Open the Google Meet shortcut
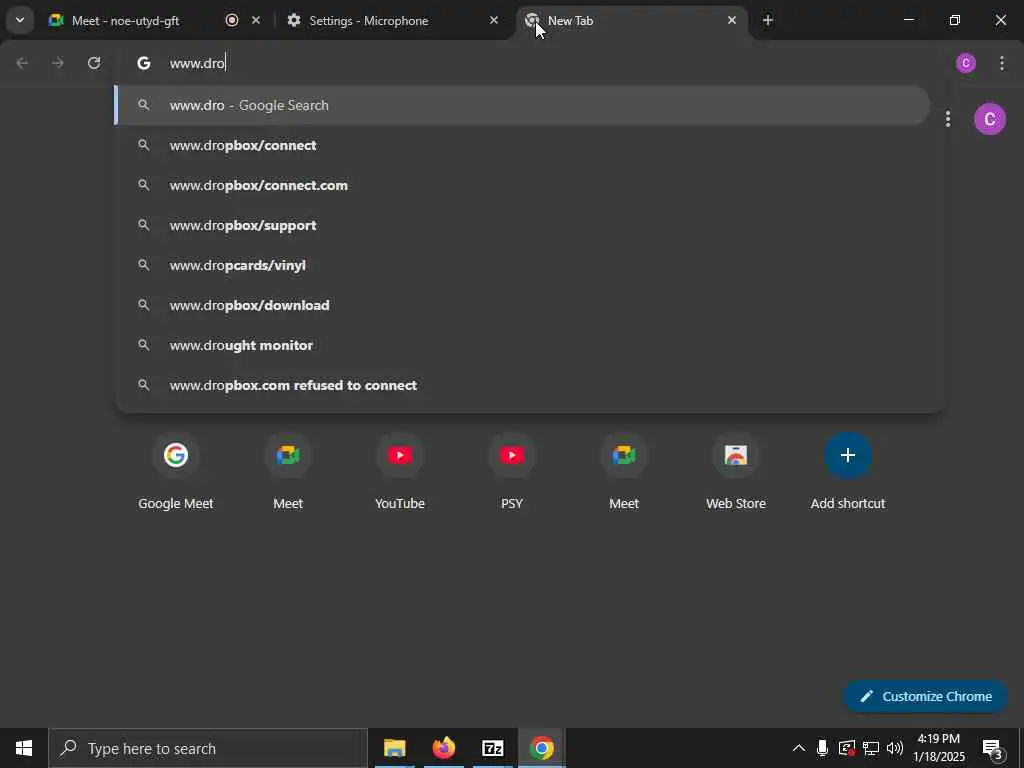This screenshot has width=1024, height=768. click(x=176, y=472)
